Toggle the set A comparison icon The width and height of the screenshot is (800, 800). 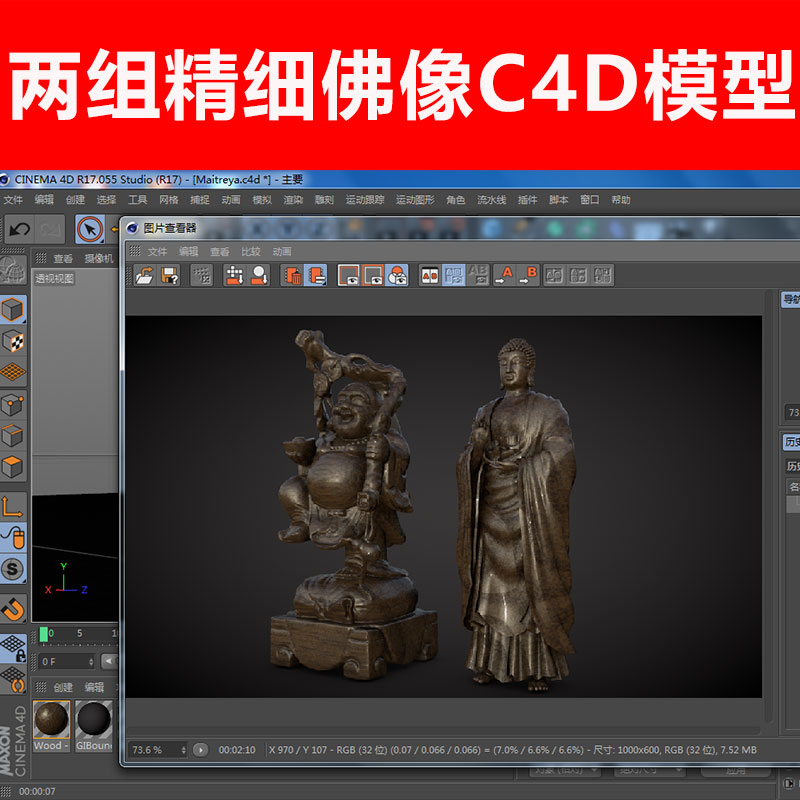pos(503,275)
